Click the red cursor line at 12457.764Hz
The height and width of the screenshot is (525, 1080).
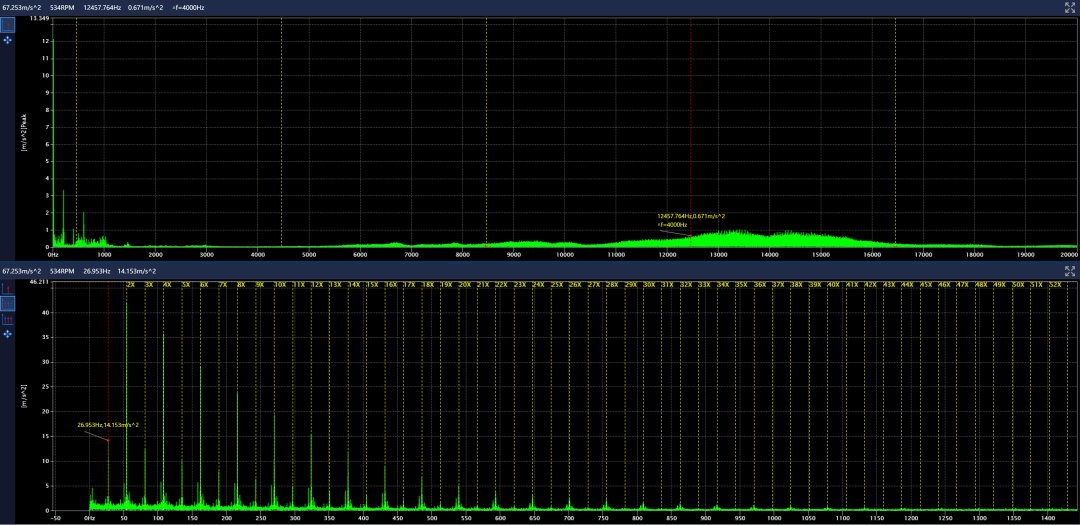point(690,120)
